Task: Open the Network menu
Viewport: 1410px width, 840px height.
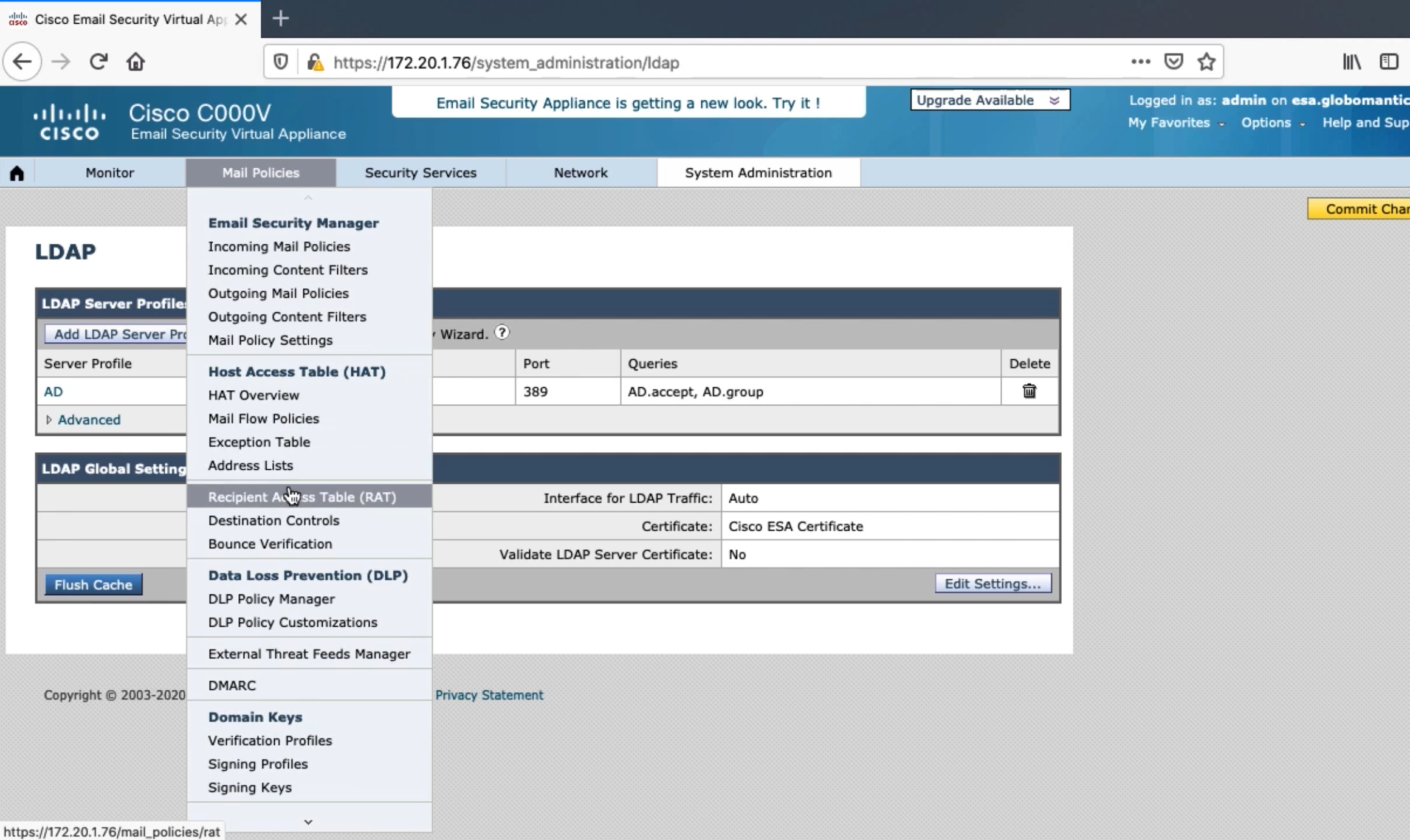Action: point(580,173)
